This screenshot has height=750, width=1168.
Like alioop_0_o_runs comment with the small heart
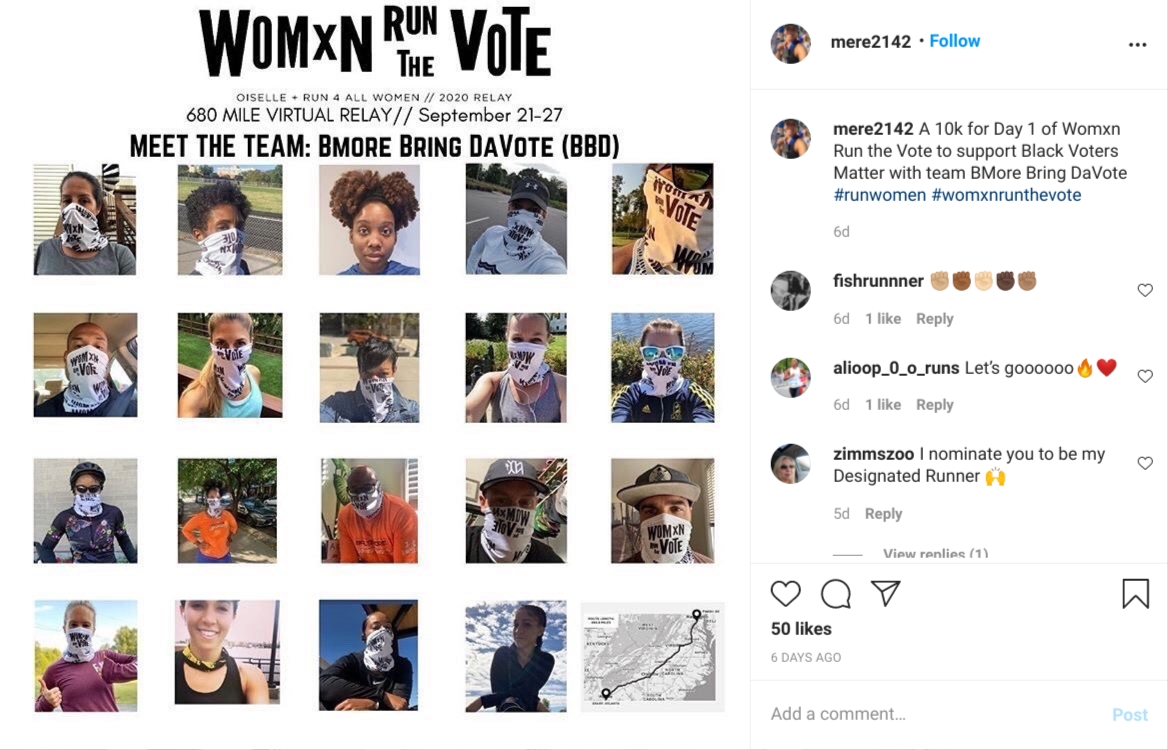point(1145,376)
